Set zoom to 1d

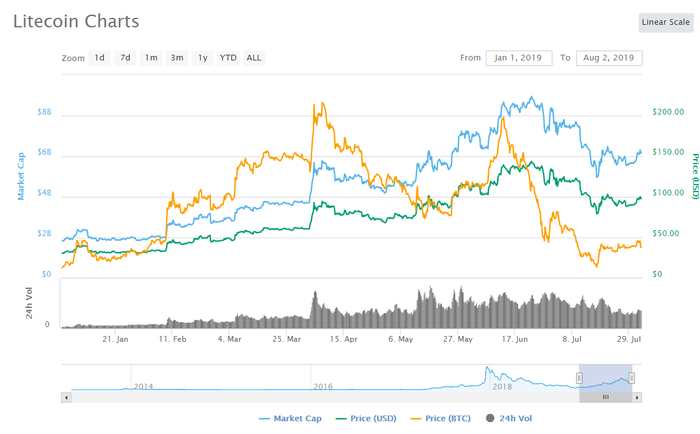tap(99, 58)
